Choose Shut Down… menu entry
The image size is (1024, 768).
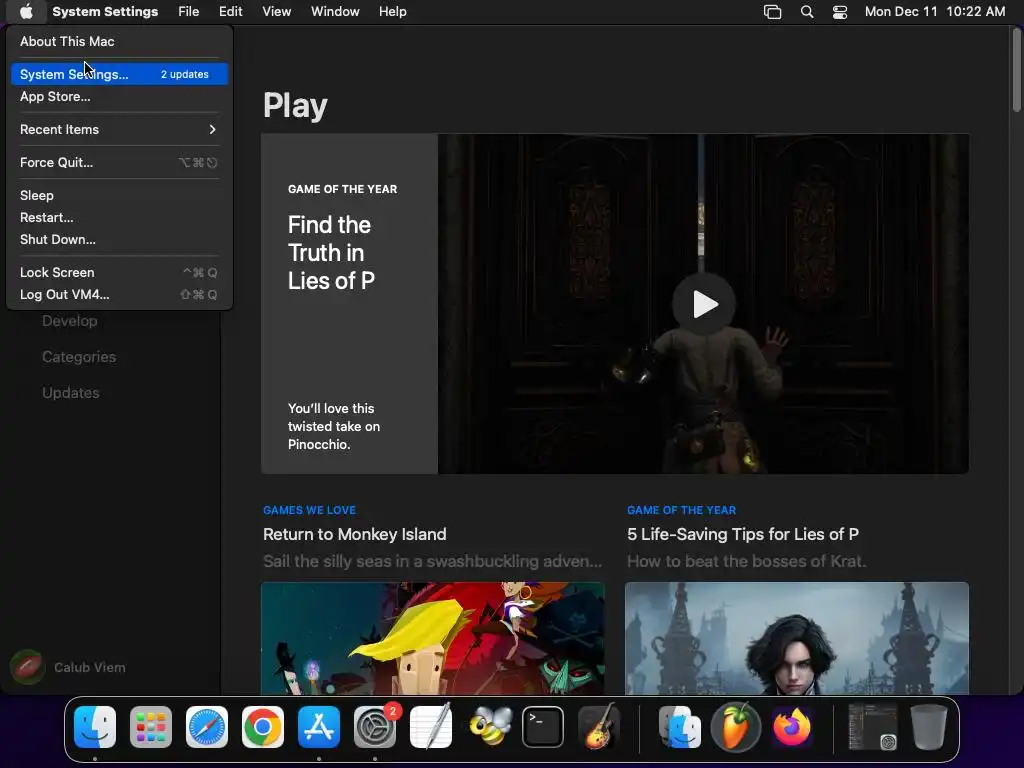point(119,239)
